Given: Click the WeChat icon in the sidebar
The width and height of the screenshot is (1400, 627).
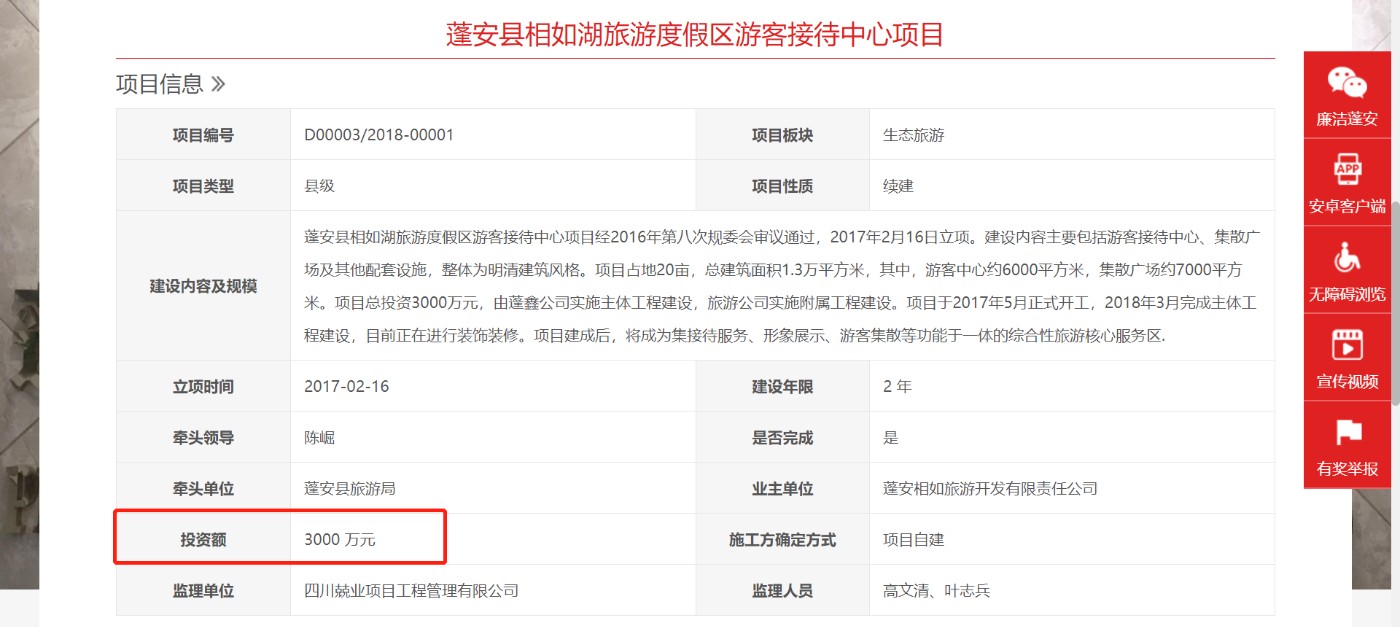Looking at the screenshot, I should tap(1346, 83).
